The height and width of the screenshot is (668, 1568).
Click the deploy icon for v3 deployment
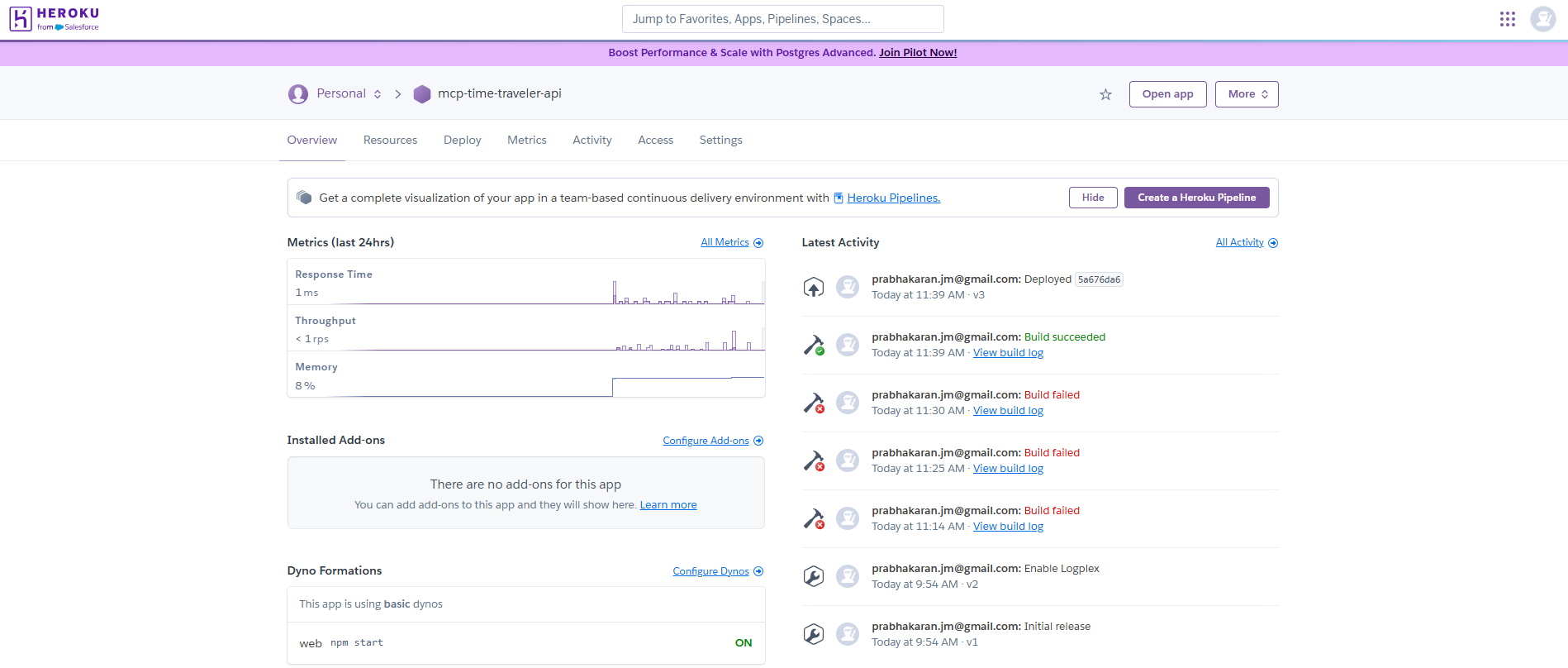[x=814, y=287]
